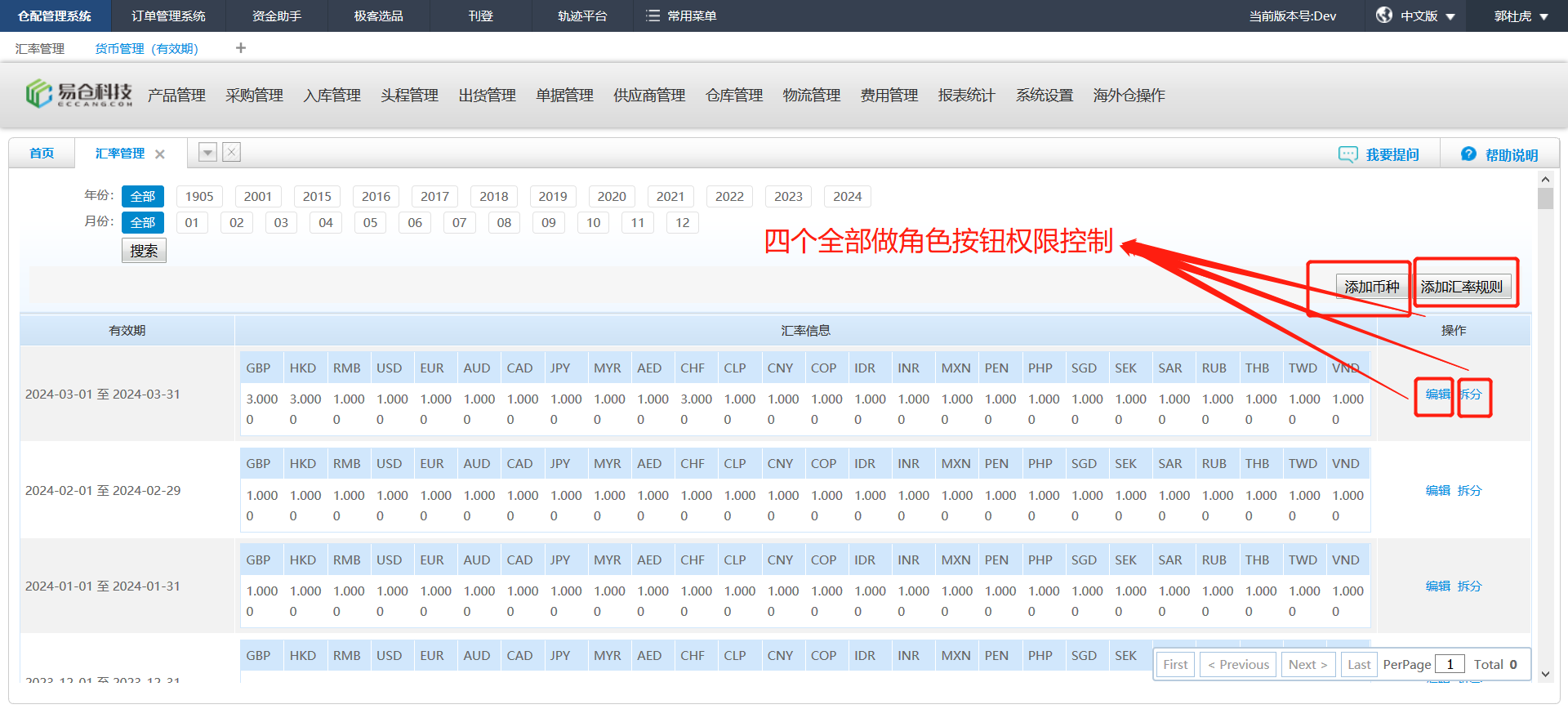Viewport: 1568px width, 709px height.
Task: Open 帮助说明 help icon
Action: [1468, 154]
